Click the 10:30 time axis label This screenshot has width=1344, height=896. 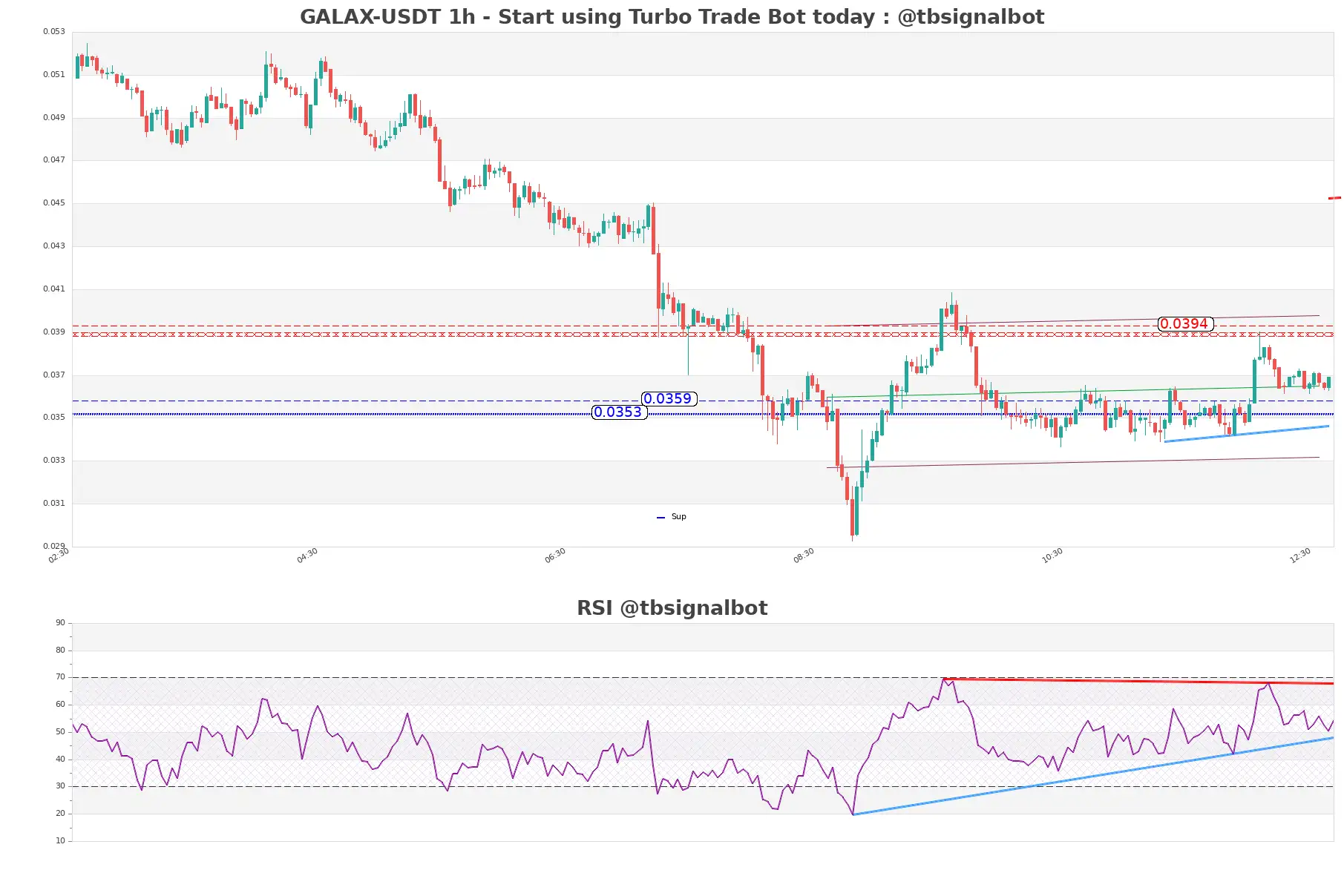pos(1052,556)
